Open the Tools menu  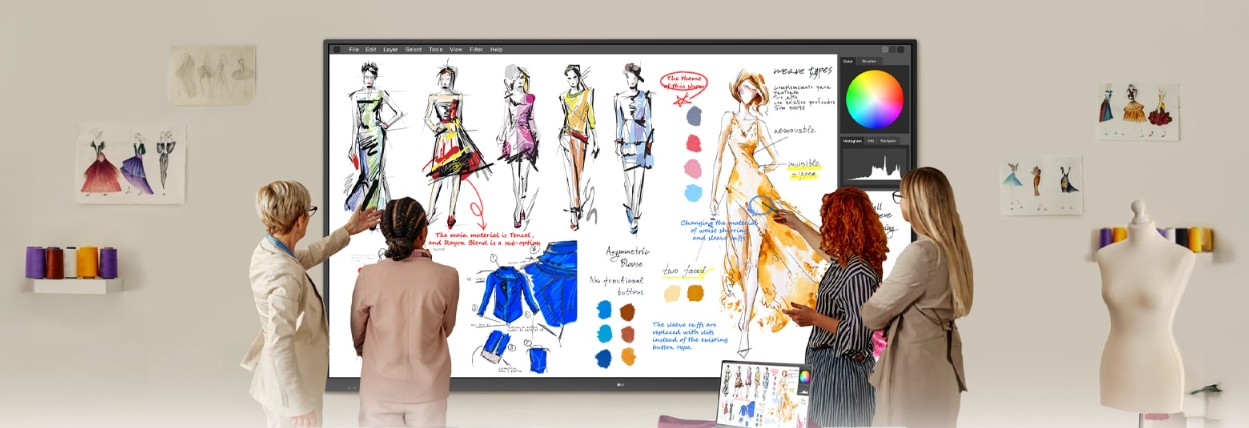point(436,49)
